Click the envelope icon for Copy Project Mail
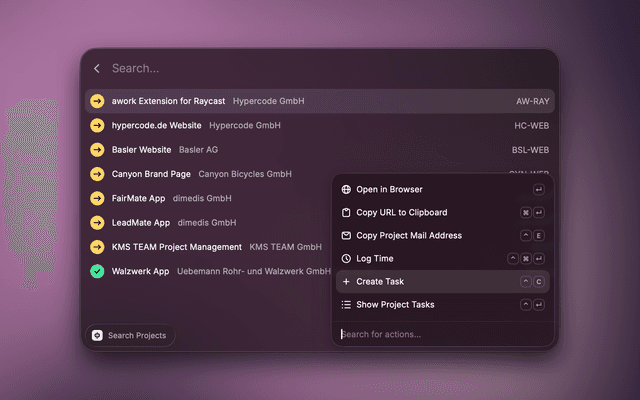Viewport: 640px width, 400px height. 346,236
